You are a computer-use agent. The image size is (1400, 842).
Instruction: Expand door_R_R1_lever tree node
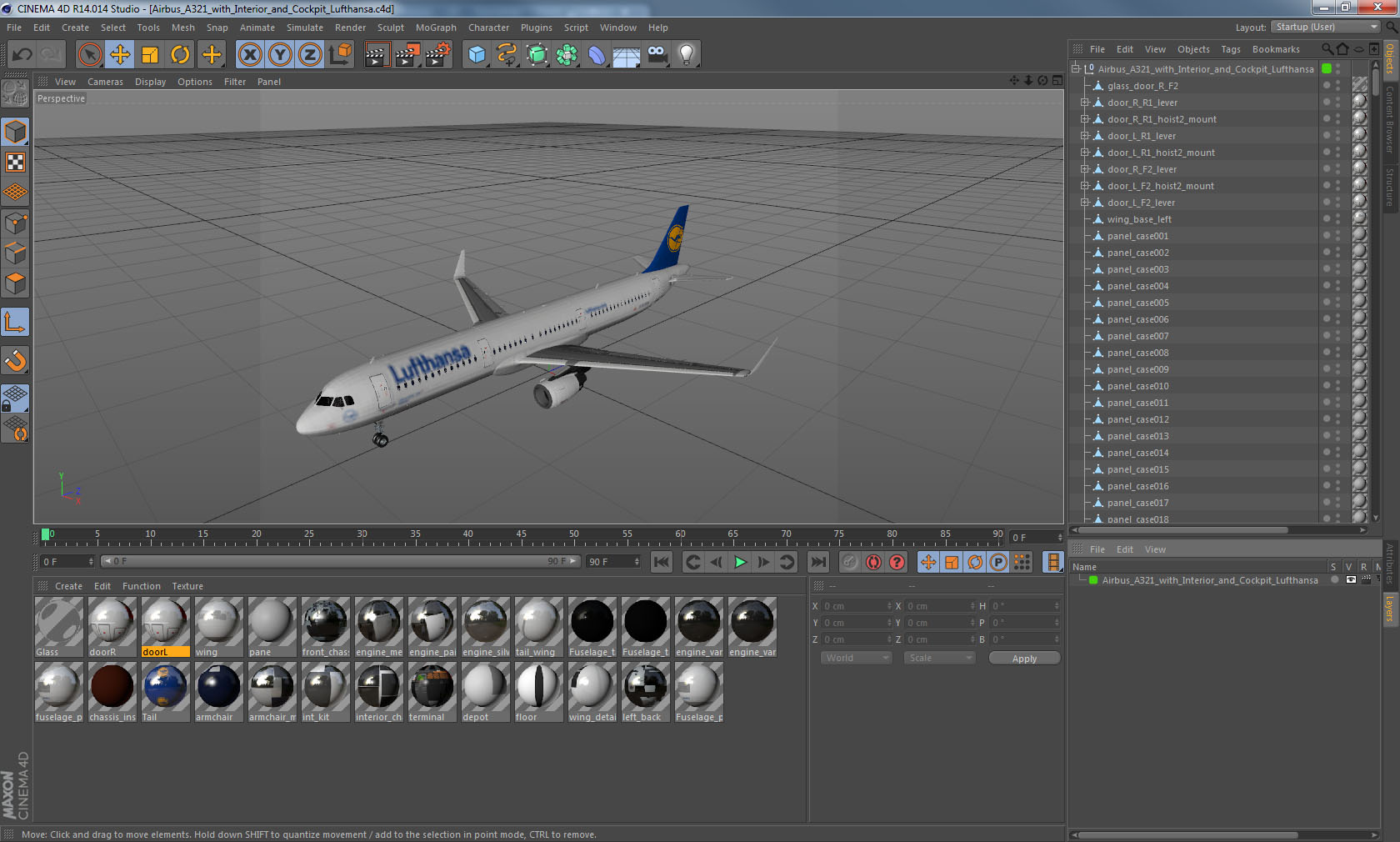click(1085, 103)
